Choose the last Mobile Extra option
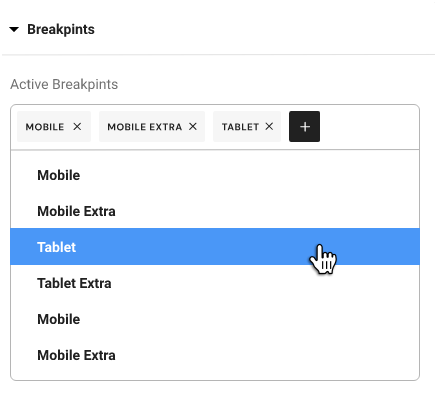Viewport: 437px width, 396px height. click(215, 355)
